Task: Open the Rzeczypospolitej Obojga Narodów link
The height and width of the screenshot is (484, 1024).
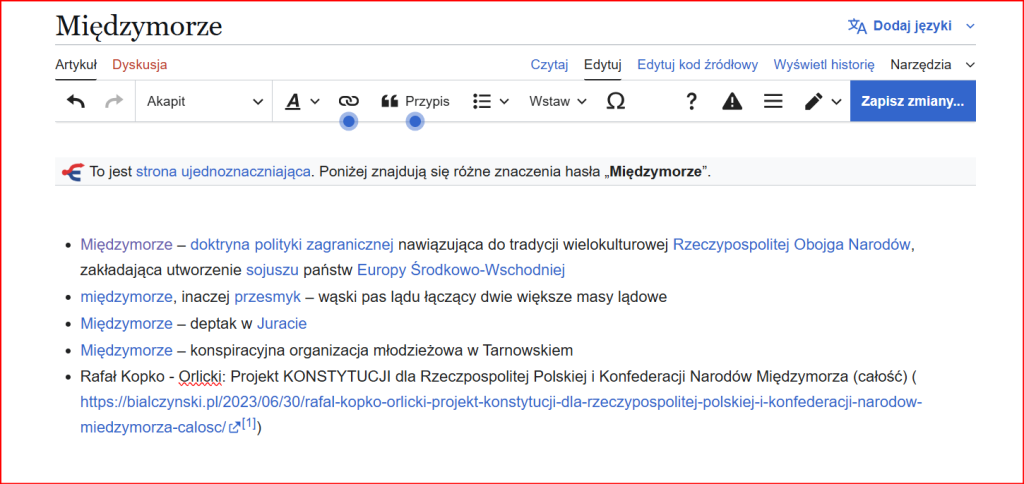Action: pos(793,244)
